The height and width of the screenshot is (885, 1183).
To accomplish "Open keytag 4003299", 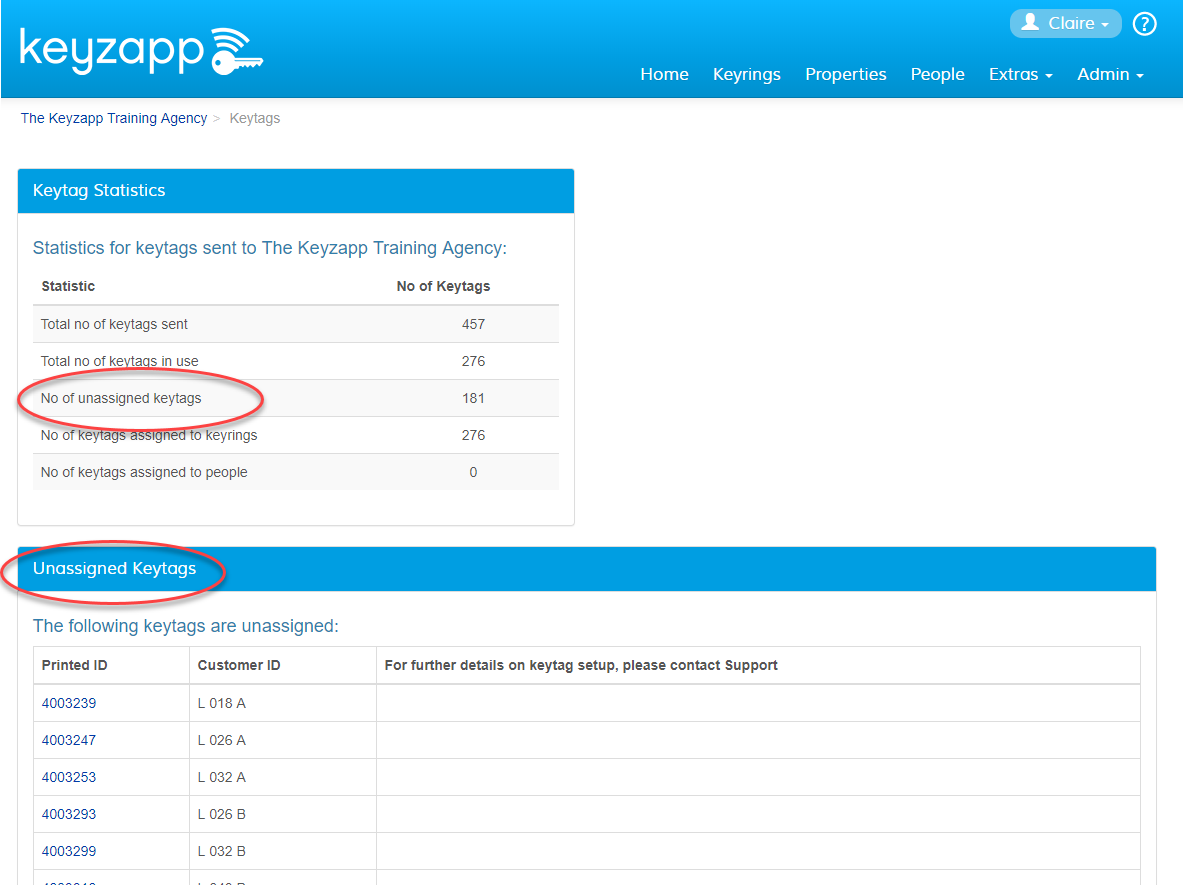I will click(x=69, y=851).
